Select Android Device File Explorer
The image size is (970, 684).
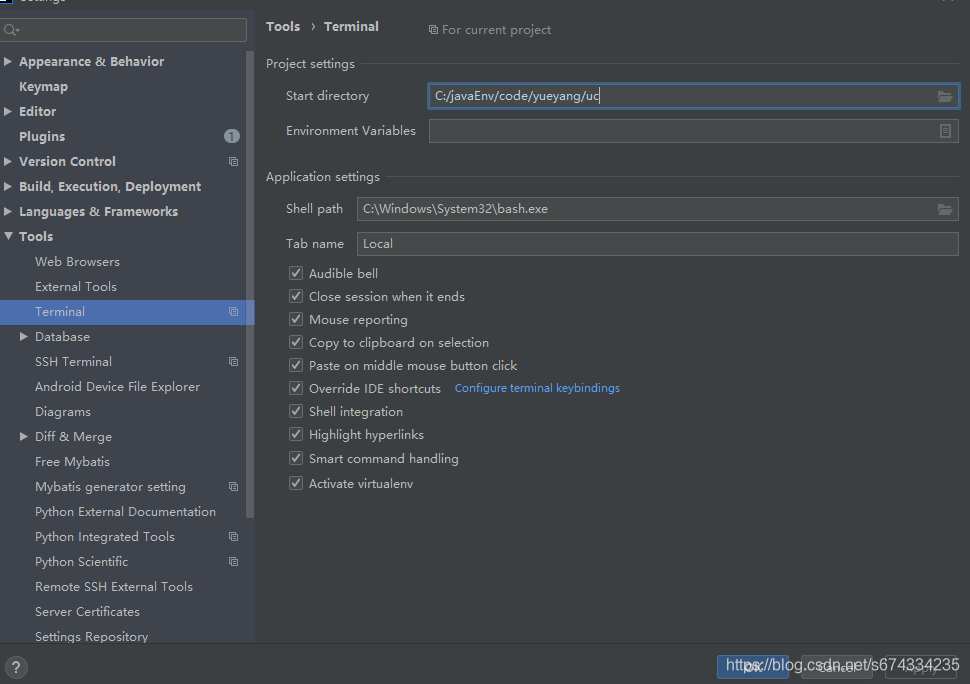coord(117,386)
